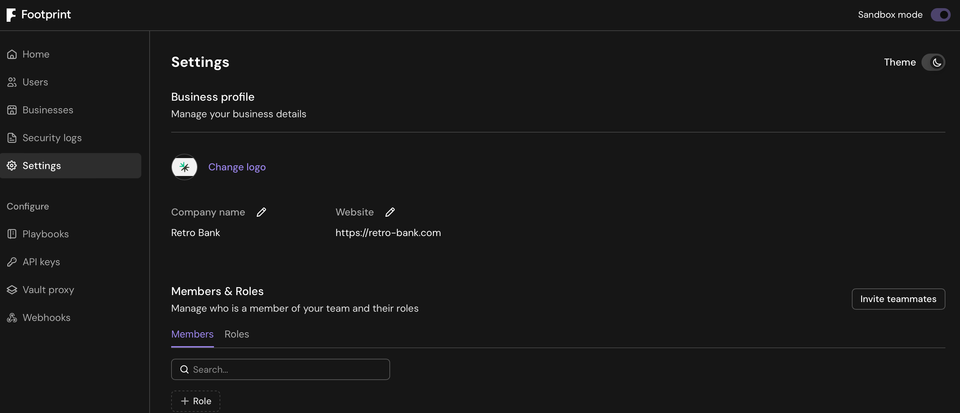Click the Vault proxy icon
This screenshot has width=960, height=413.
click(x=12, y=290)
